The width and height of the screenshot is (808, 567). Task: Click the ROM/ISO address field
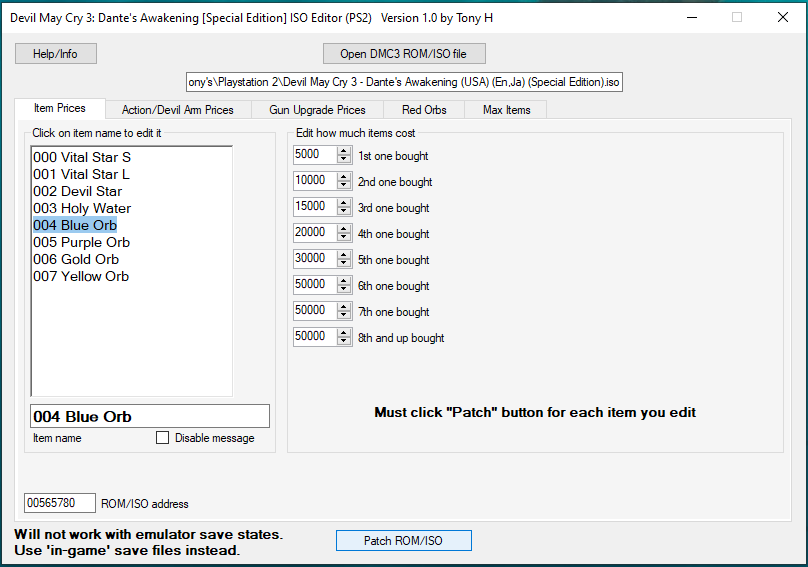(x=59, y=503)
